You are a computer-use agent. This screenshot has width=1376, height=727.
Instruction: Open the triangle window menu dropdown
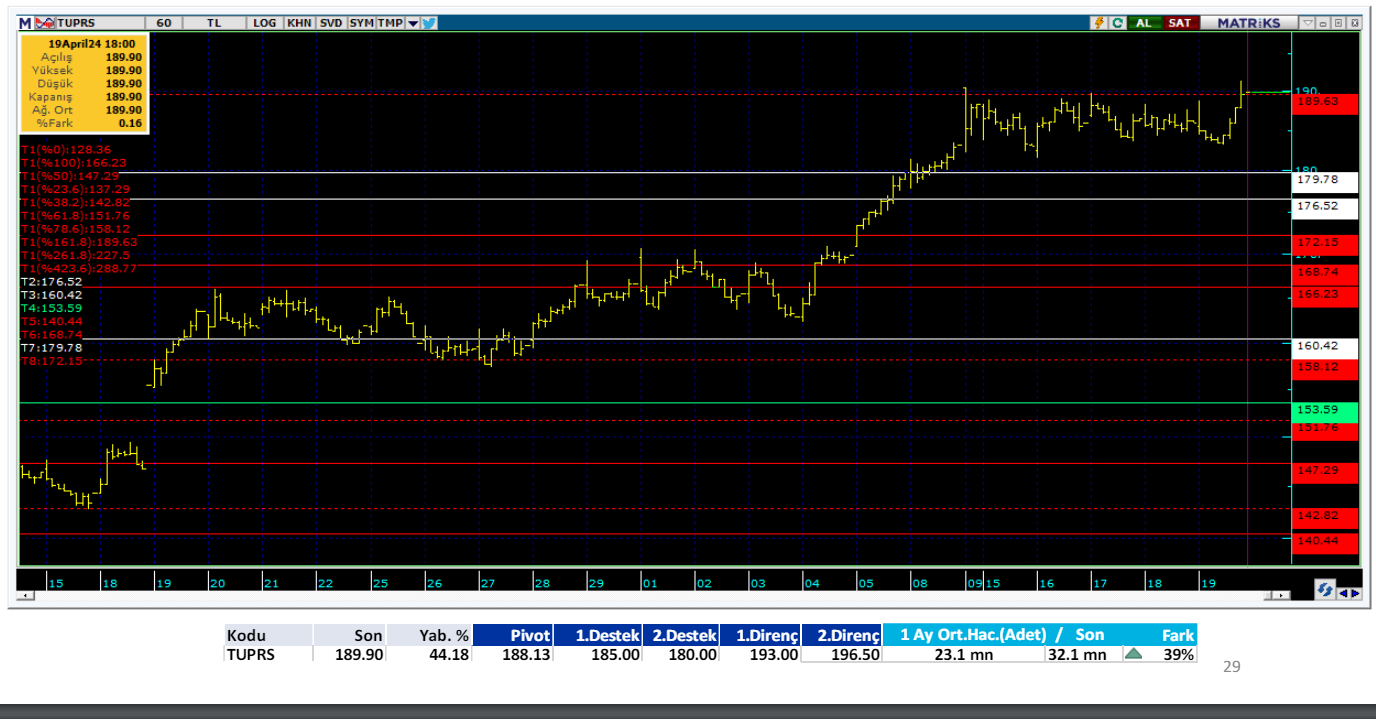tap(1308, 22)
